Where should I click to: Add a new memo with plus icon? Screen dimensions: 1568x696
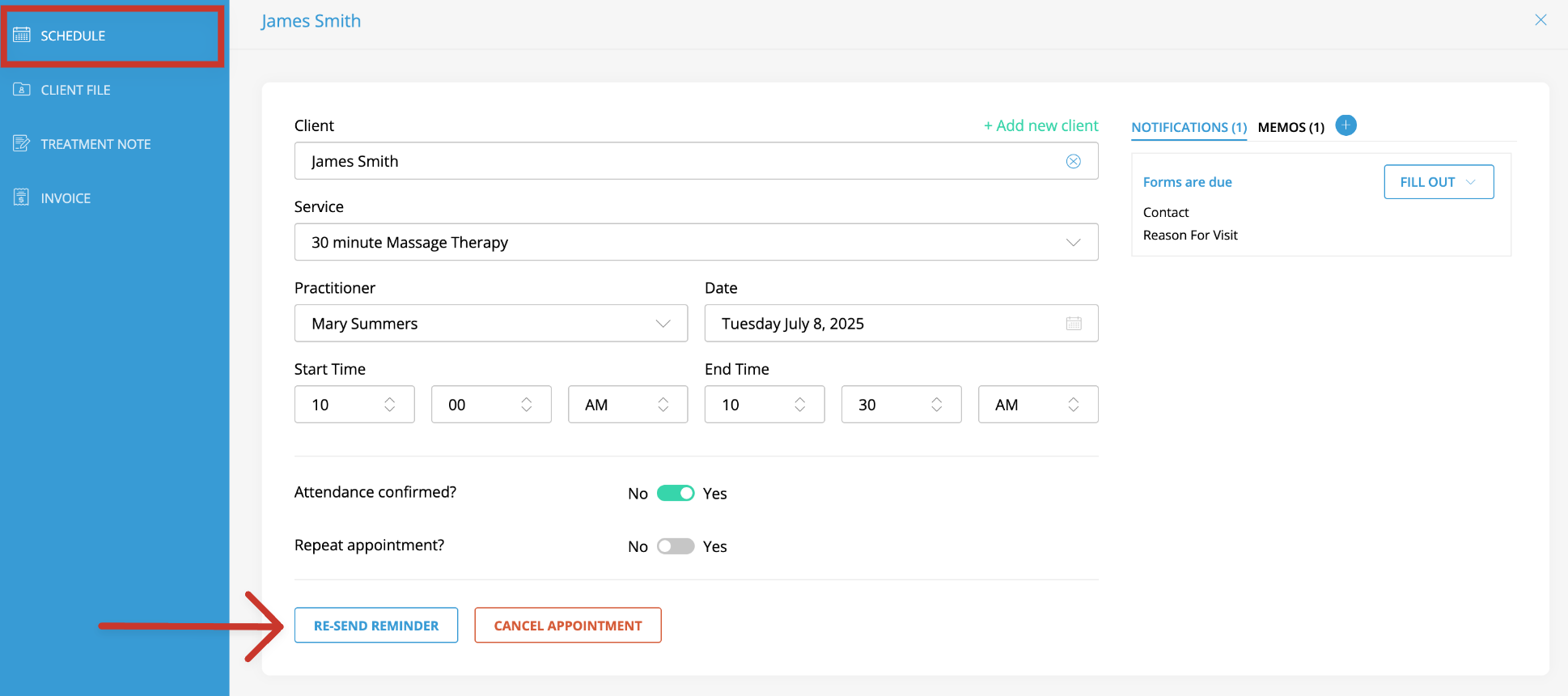pos(1346,125)
